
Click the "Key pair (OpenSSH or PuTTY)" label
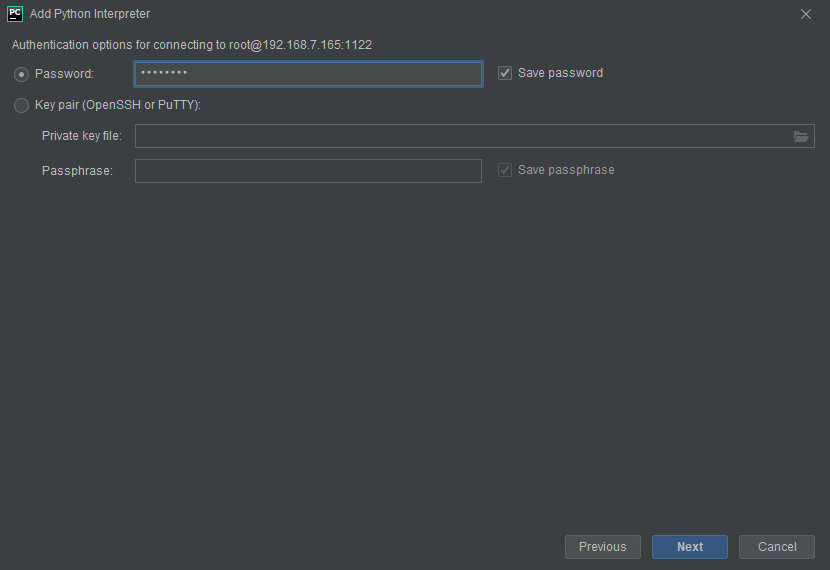tap(118, 105)
